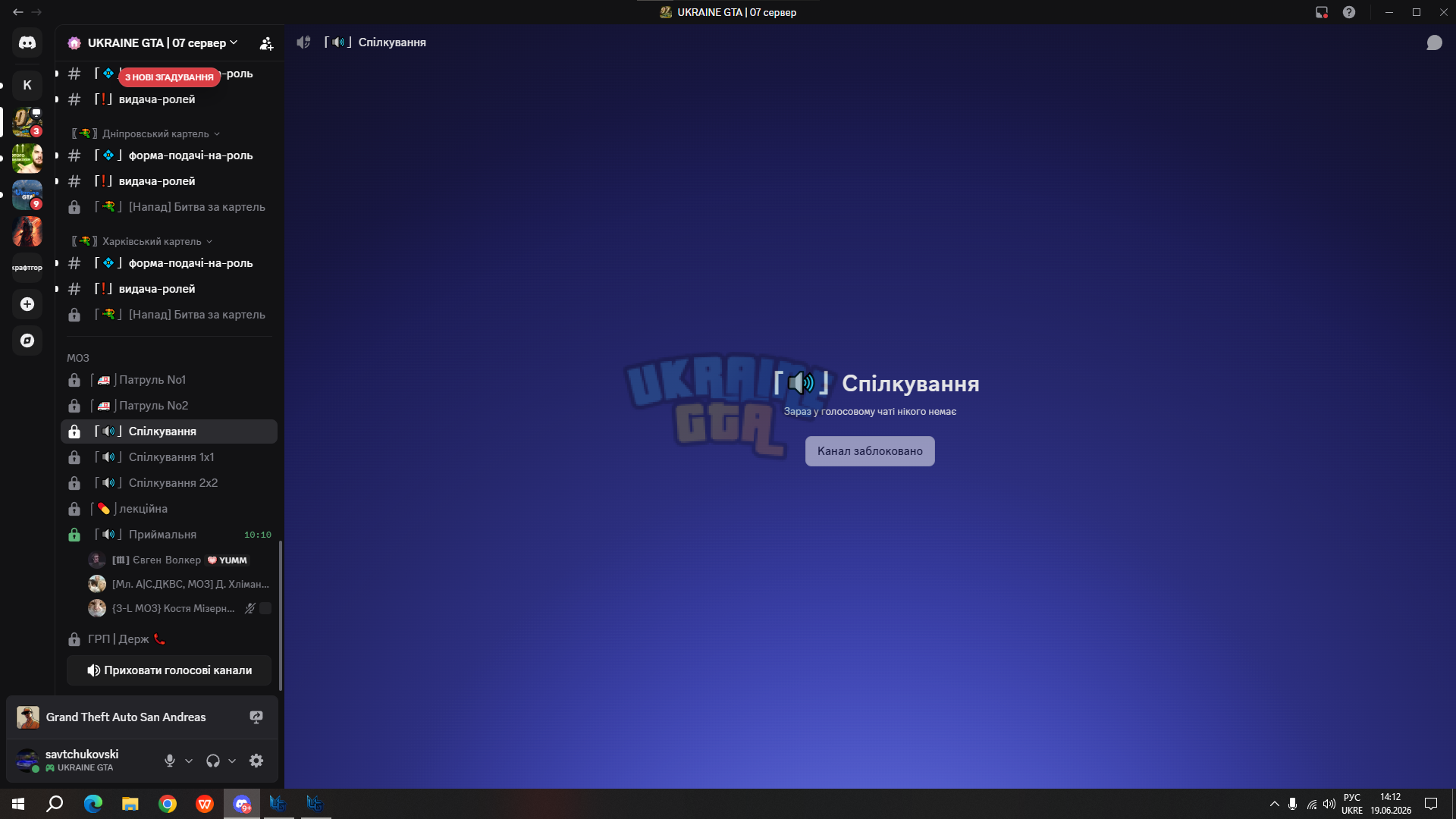1456x819 pixels.
Task: Show hidden tray icons chevron
Action: click(x=1274, y=804)
